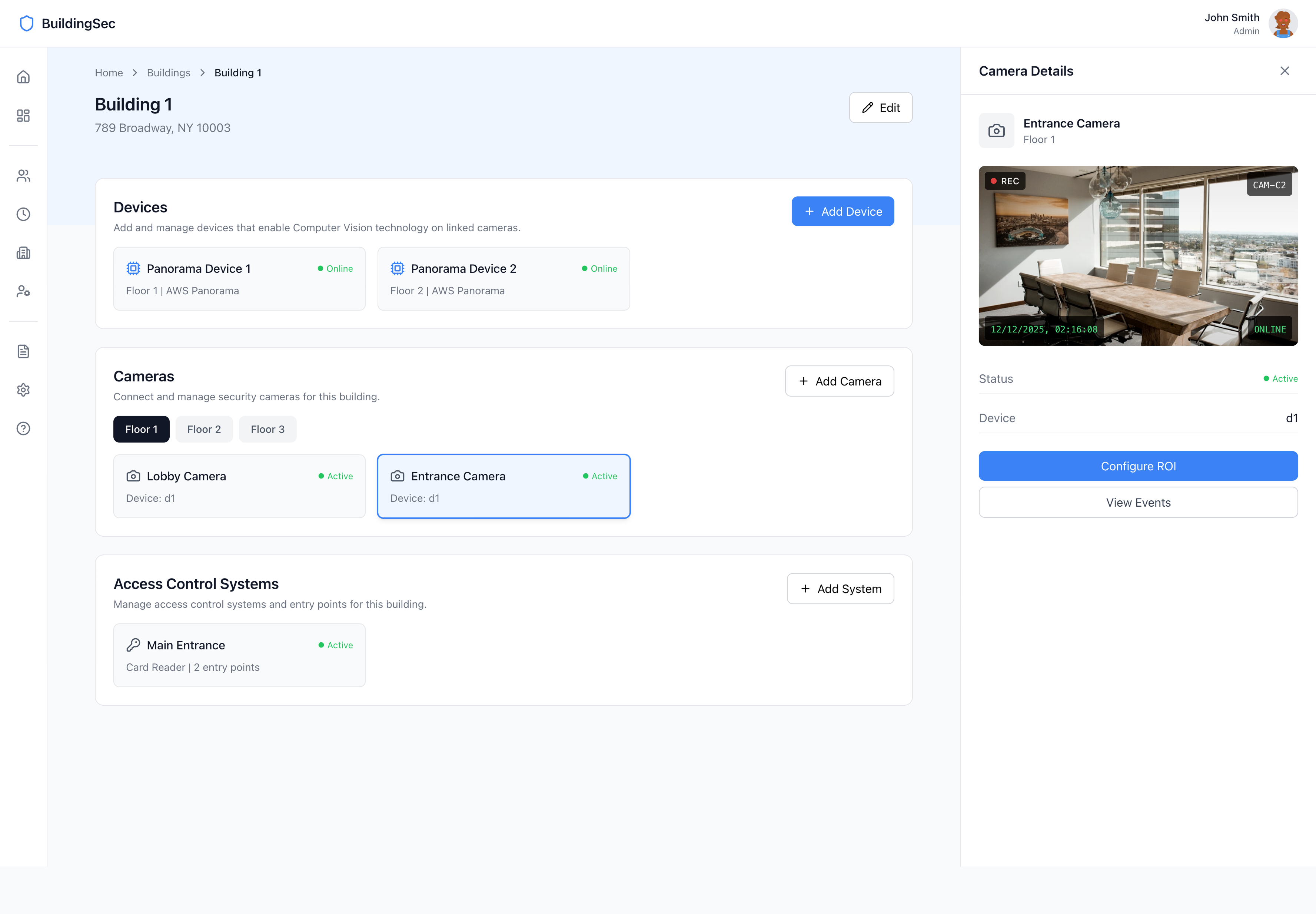Click the camera icon on Entrance Camera card
1316x914 pixels.
397,476
